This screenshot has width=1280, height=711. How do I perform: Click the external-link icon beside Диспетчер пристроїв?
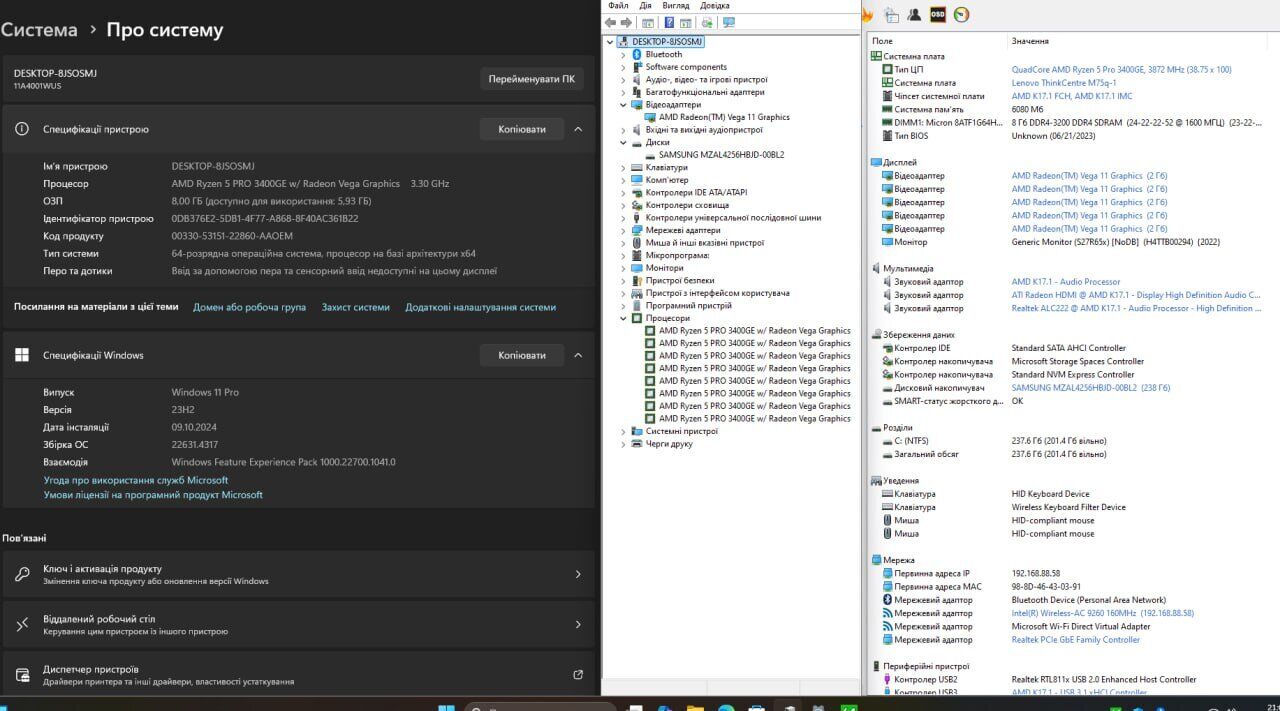[x=577, y=675]
